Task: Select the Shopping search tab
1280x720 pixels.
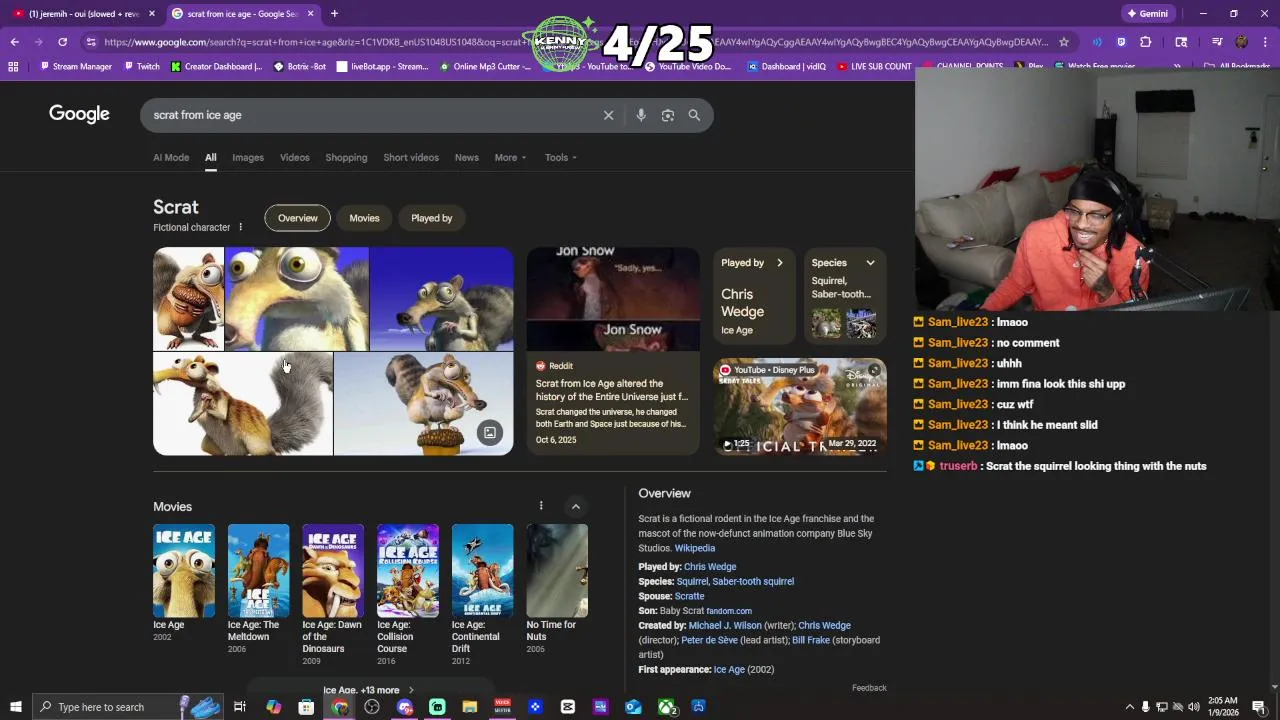Action: click(x=346, y=157)
